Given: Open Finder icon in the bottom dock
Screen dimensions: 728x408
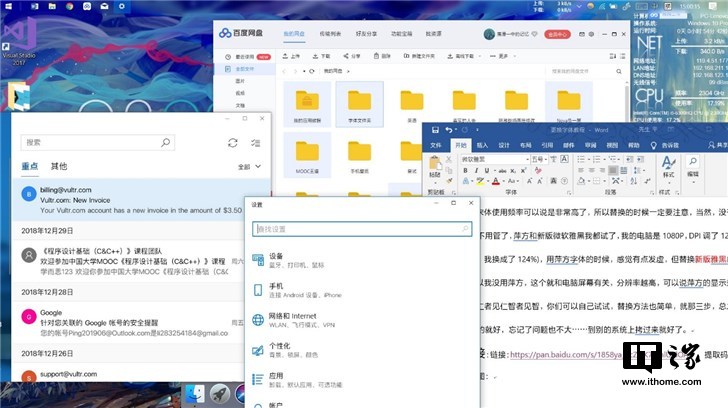Looking at the screenshot, I should tap(195, 395).
